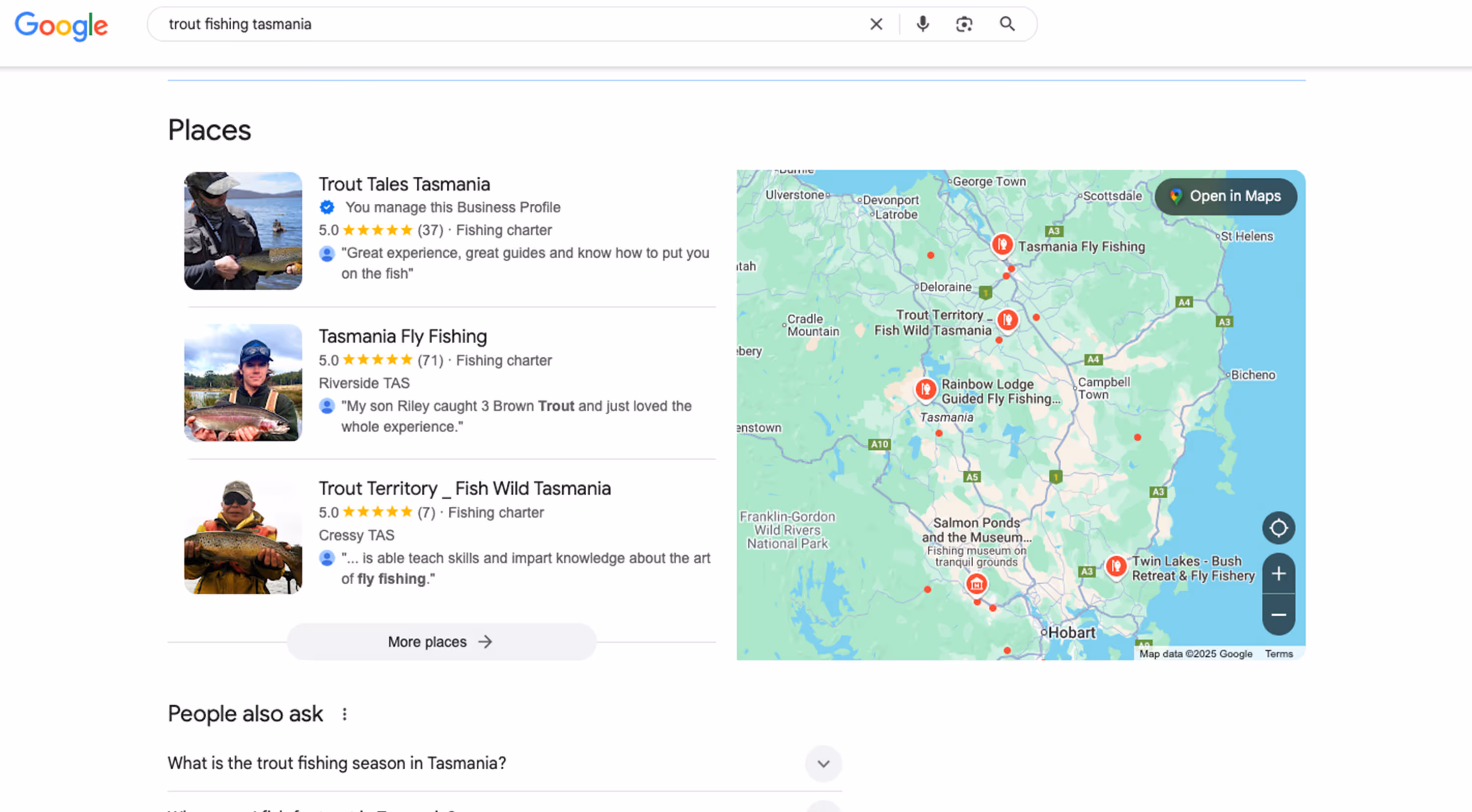
Task: Click the More places button
Action: coord(441,641)
